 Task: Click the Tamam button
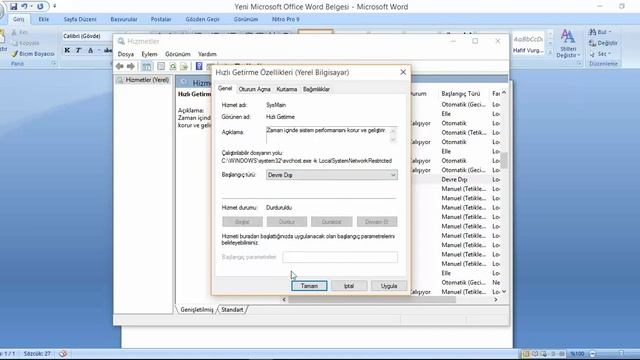click(x=309, y=286)
